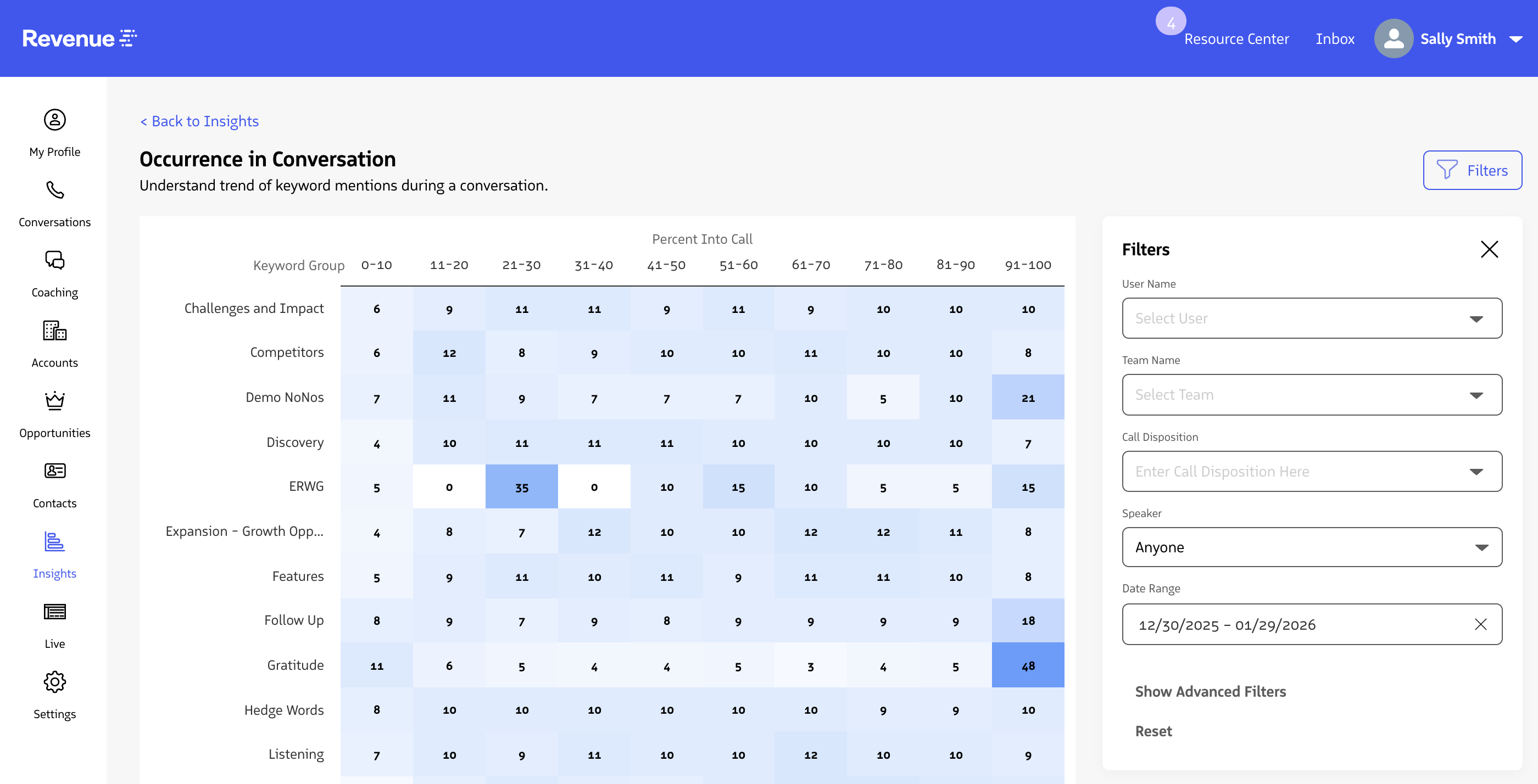Viewport: 1538px width, 784px height.
Task: Open Accounts building icon
Action: (x=54, y=331)
